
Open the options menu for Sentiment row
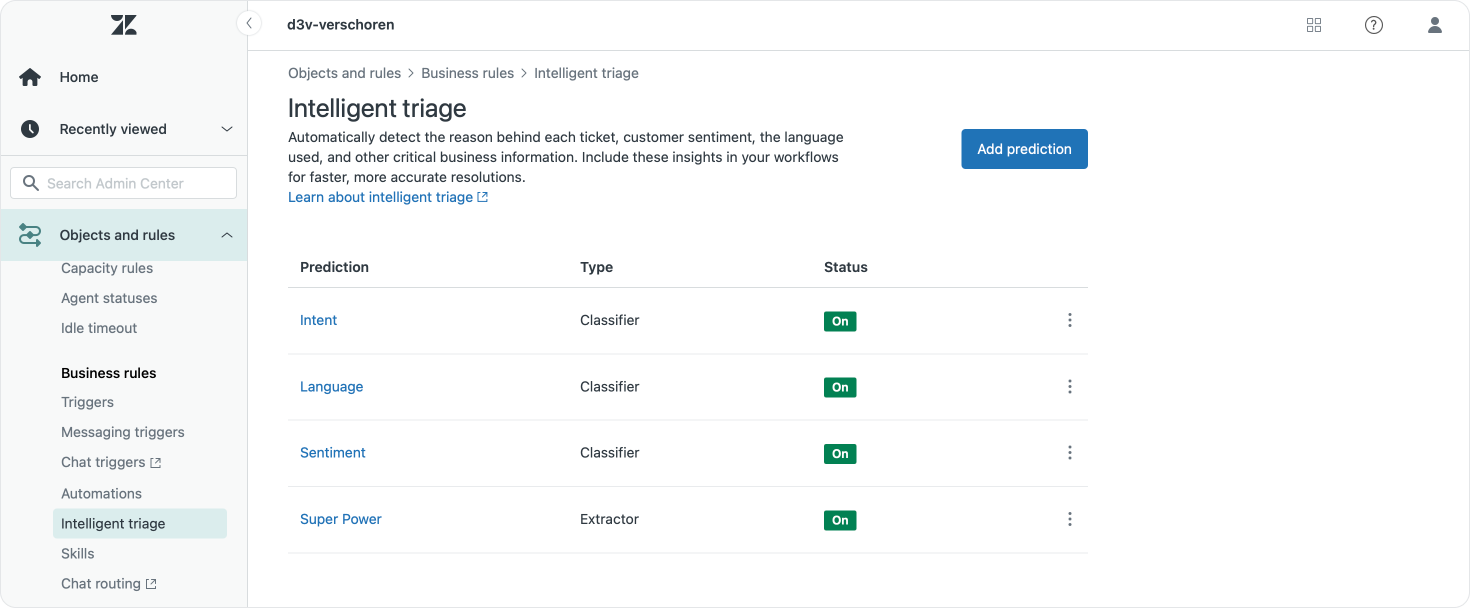(1070, 453)
